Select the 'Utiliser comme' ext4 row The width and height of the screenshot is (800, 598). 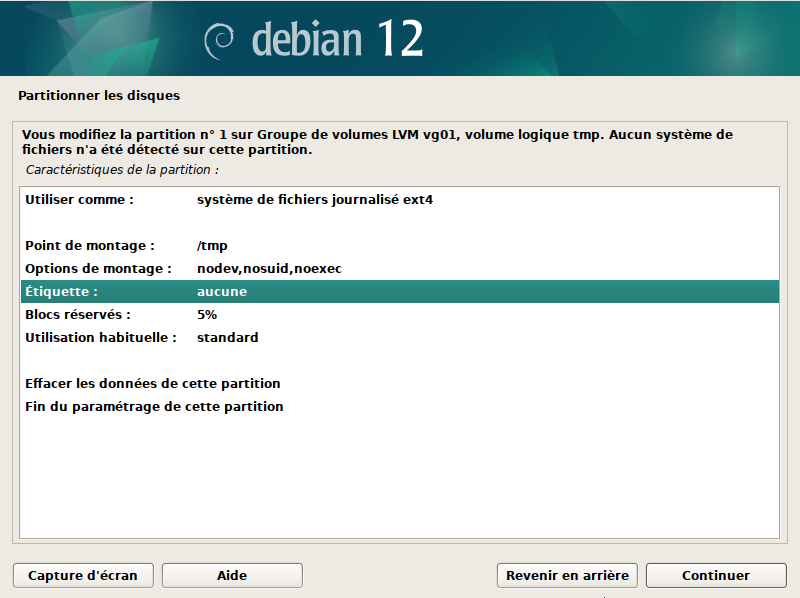coord(399,200)
